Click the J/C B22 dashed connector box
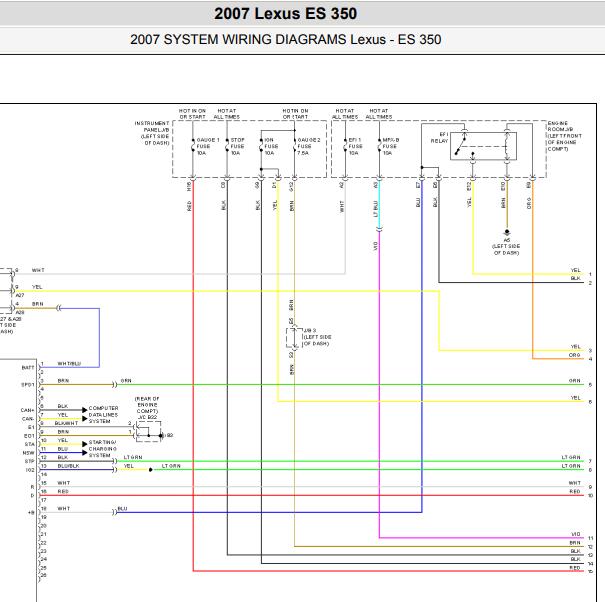 click(x=149, y=431)
